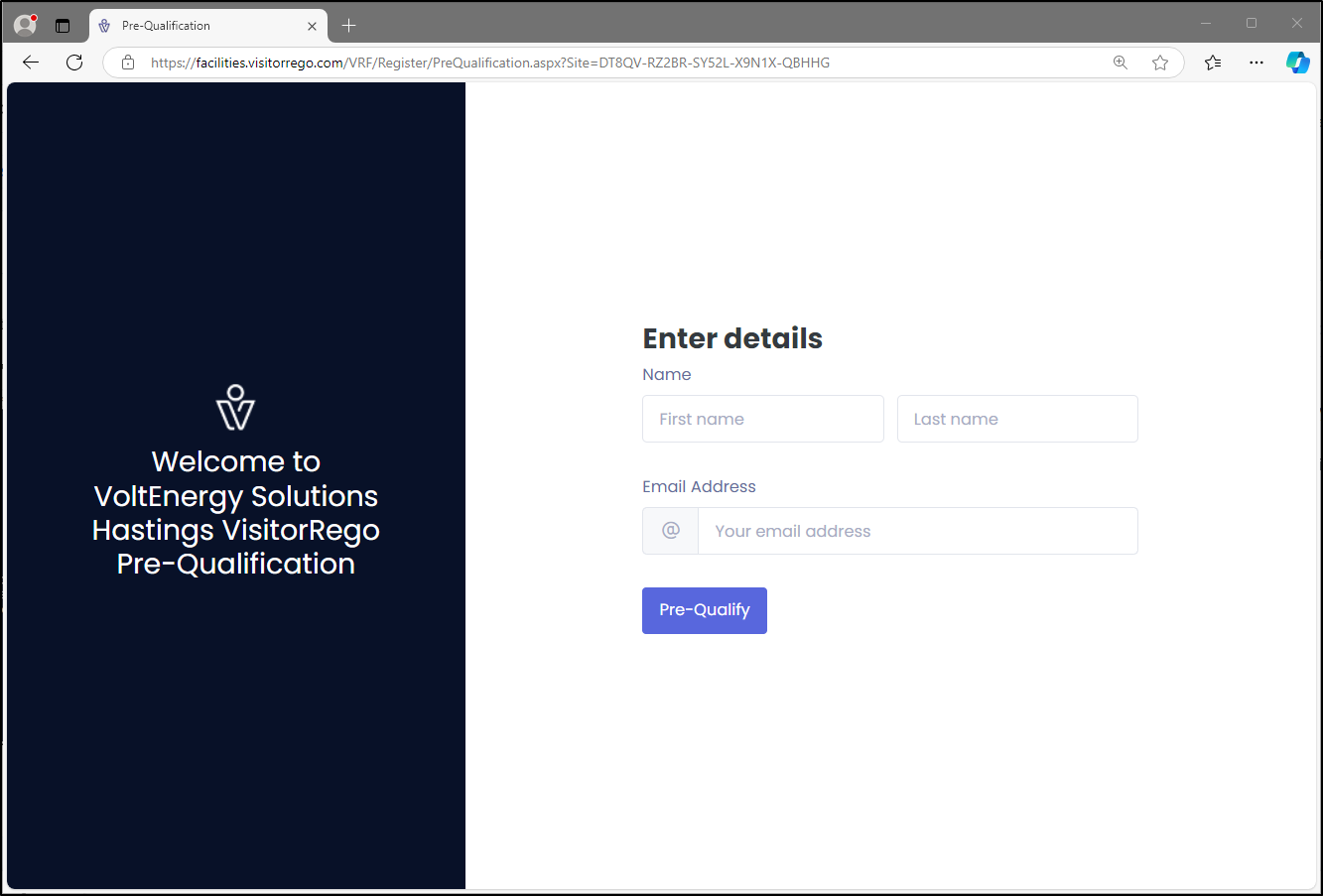1323x896 pixels.
Task: Reload the page with refresh icon
Action: pos(74,63)
